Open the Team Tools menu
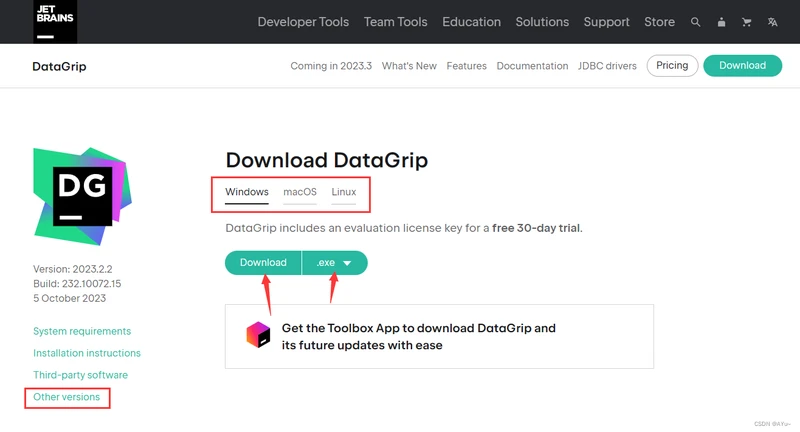Viewport: 800px width, 432px height. point(395,22)
